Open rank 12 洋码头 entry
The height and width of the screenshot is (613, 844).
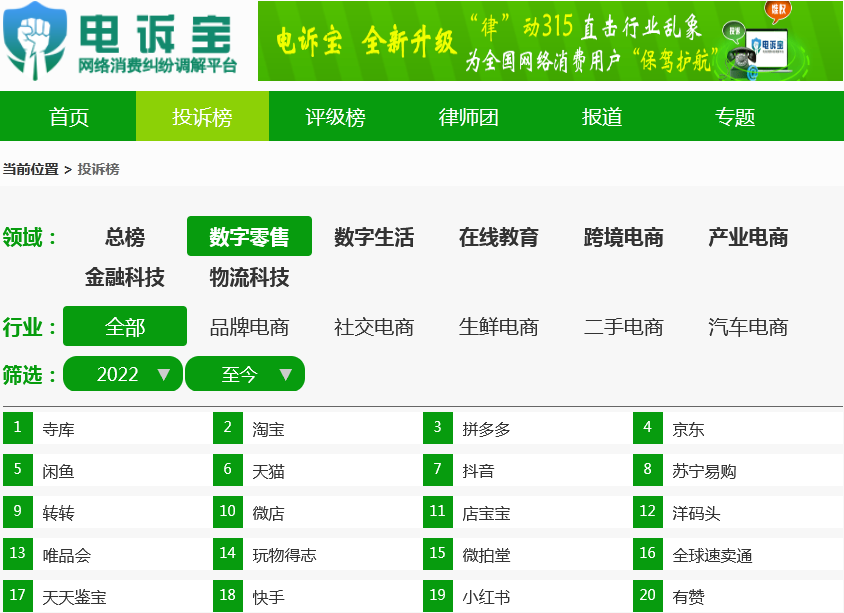[x=737, y=512]
